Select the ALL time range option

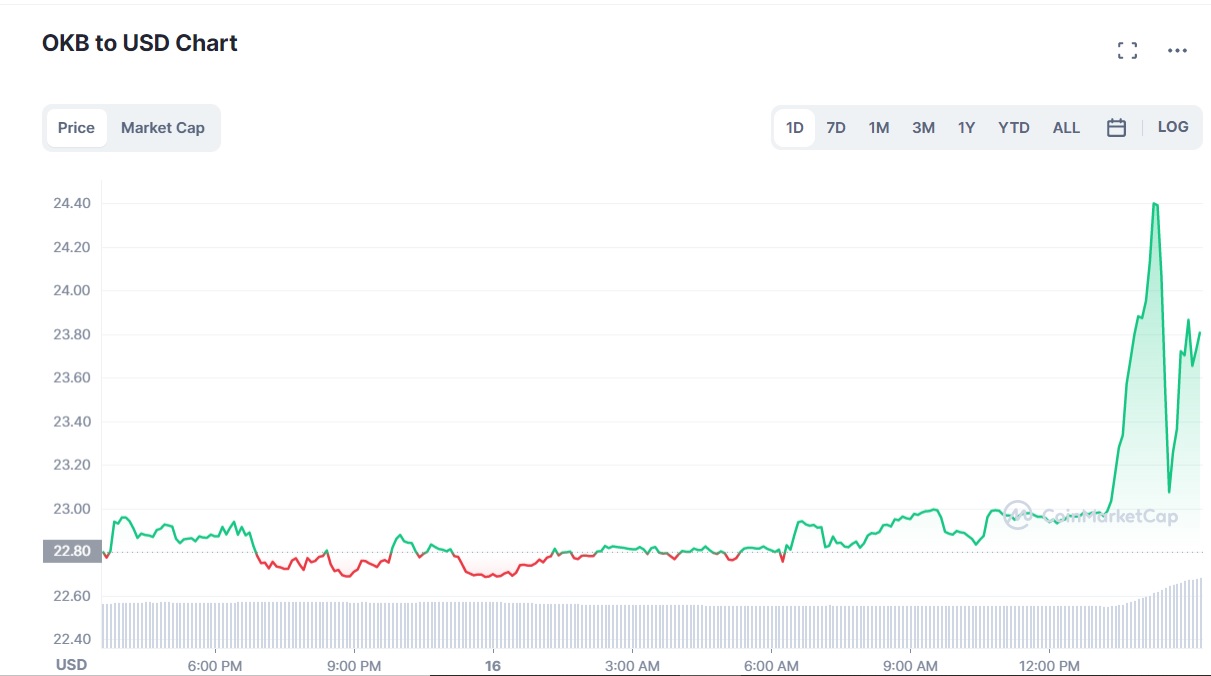[1066, 127]
